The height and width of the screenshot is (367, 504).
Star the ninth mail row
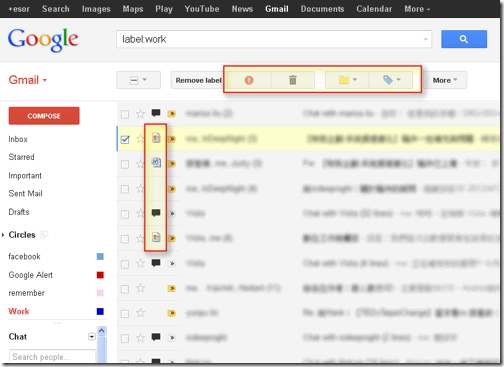point(140,313)
